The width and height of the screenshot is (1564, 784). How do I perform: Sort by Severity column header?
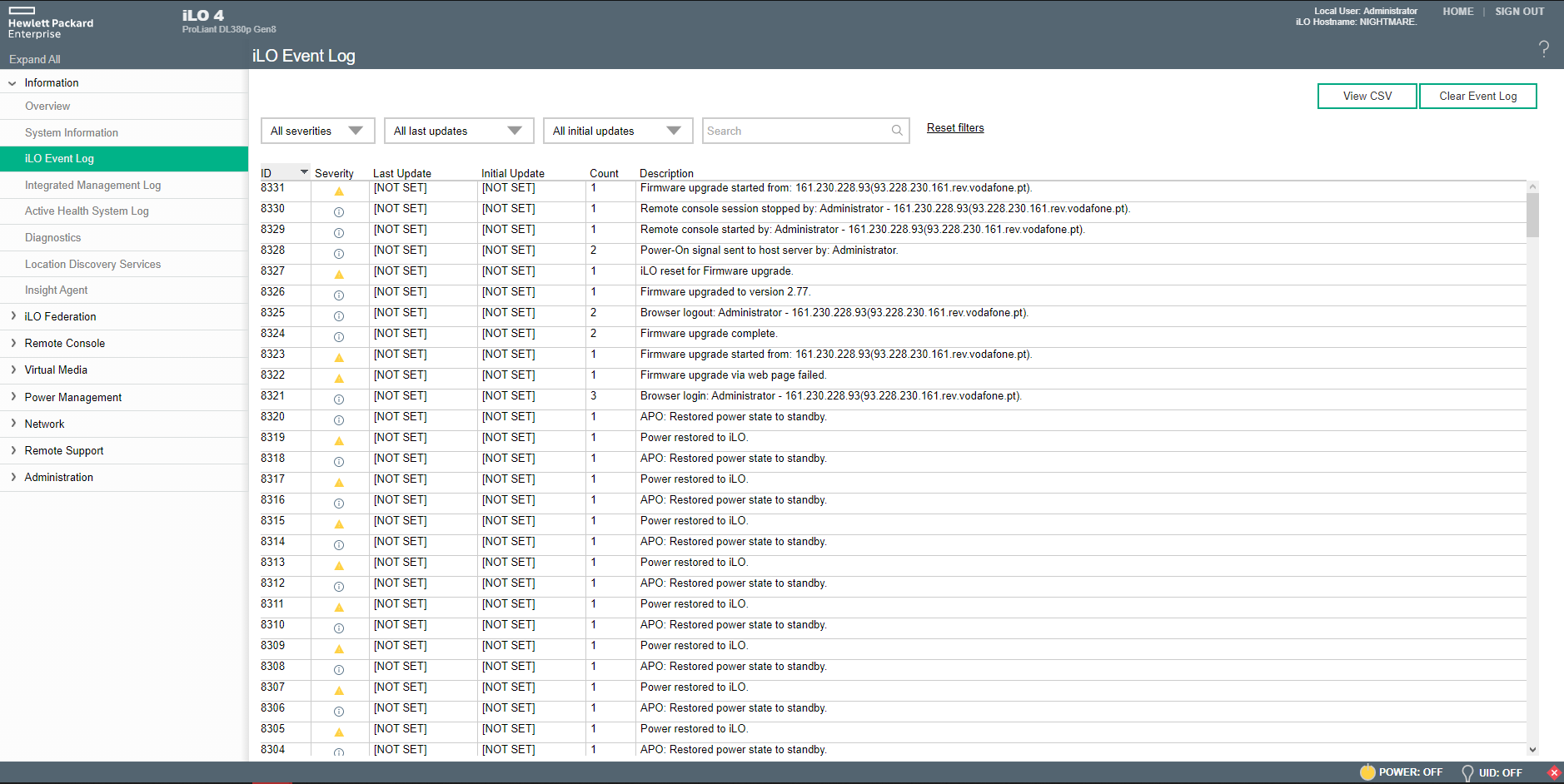click(334, 173)
